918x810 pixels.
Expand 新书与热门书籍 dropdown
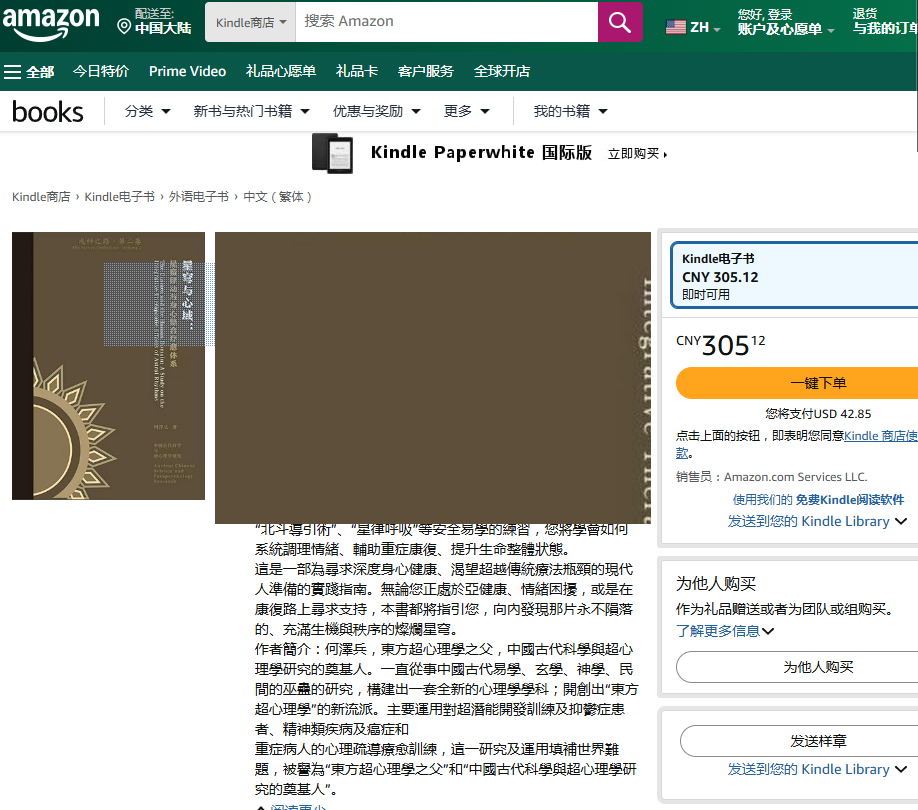tap(251, 111)
